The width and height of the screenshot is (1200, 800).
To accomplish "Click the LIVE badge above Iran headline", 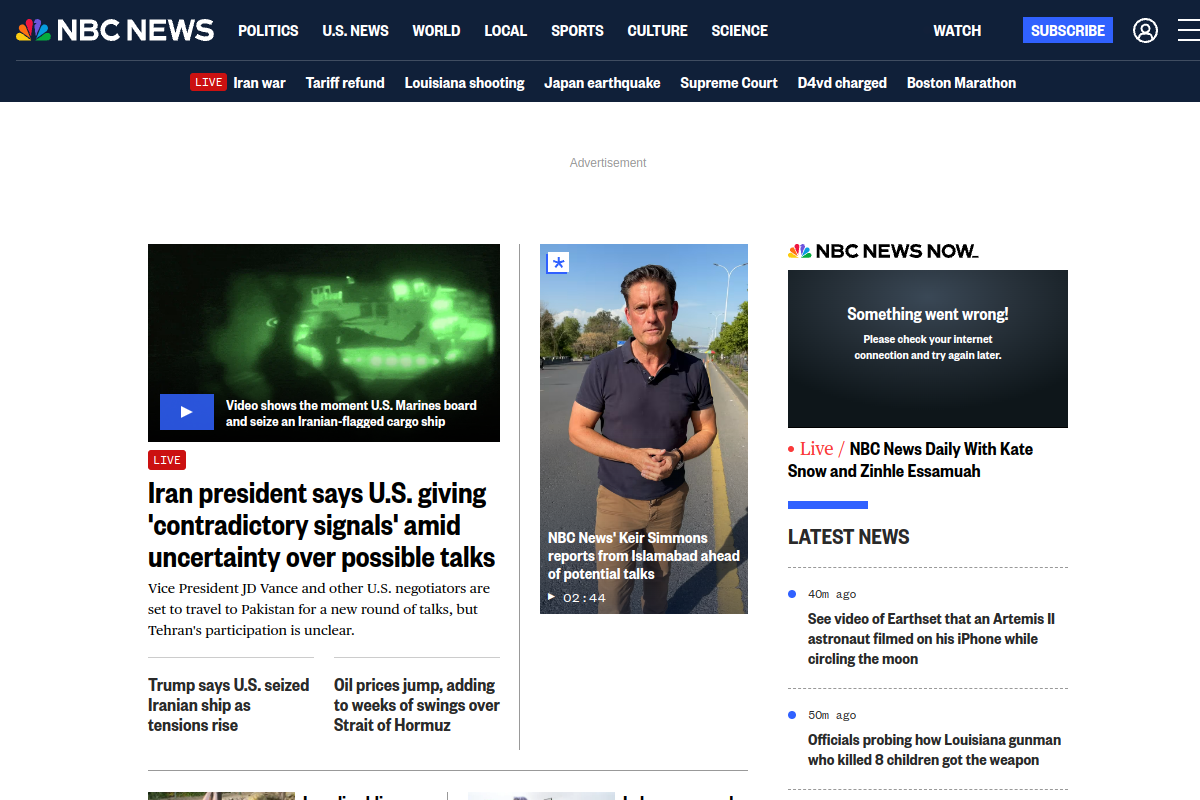I will coord(167,460).
